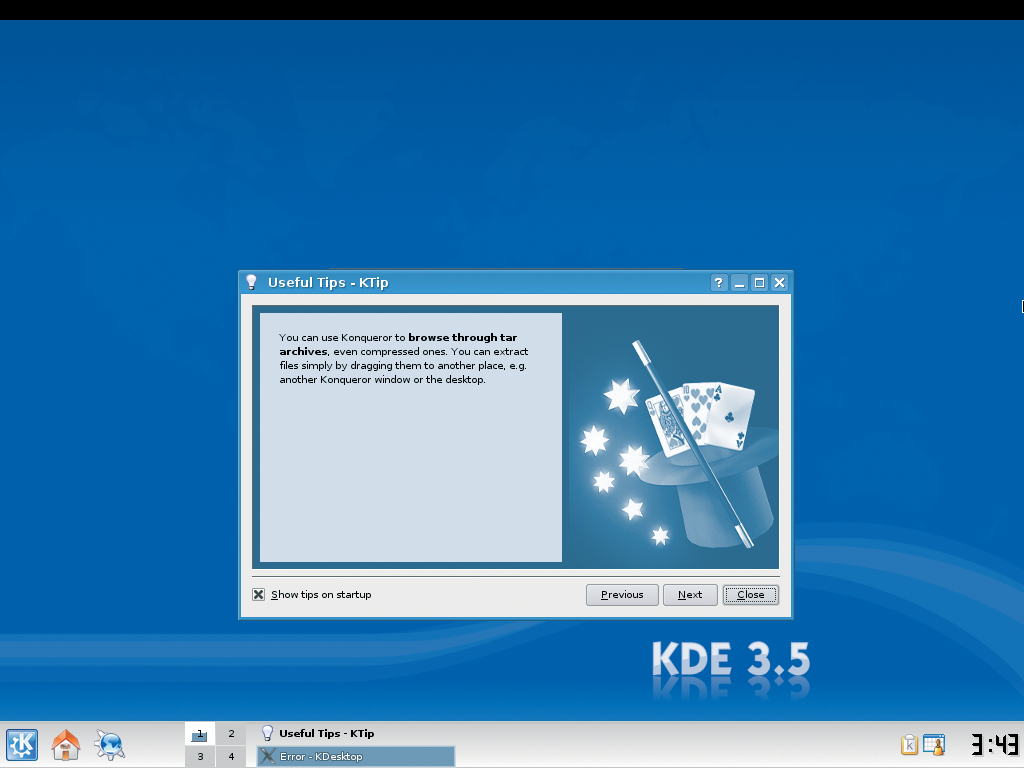Image resolution: width=1024 pixels, height=768 pixels.
Task: Click the What's This help button in KTip title bar
Action: 719,283
